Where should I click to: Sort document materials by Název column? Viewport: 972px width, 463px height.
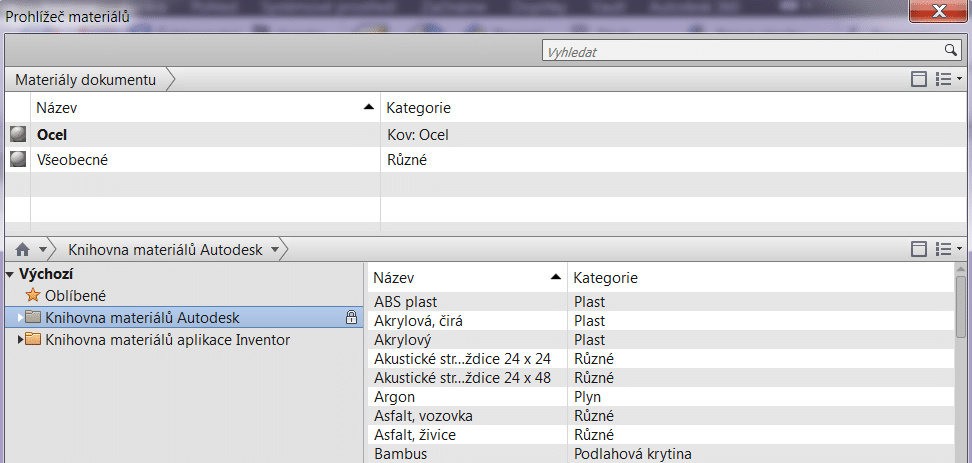point(205,108)
